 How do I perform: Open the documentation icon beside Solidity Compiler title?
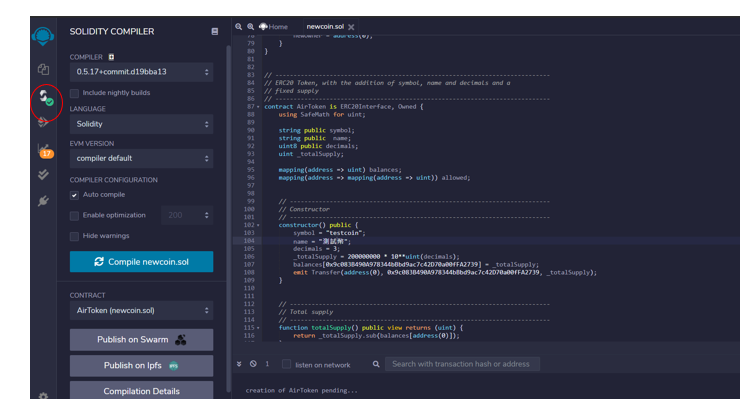pos(215,31)
